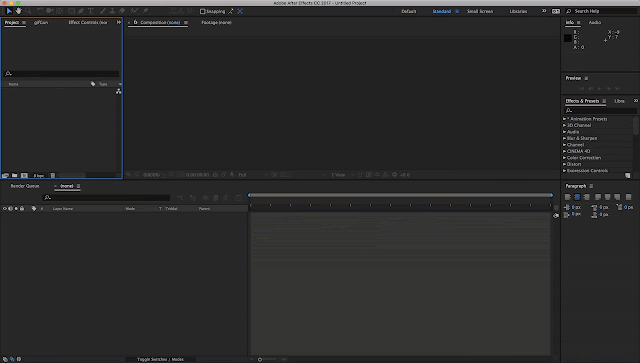Image resolution: width=640 pixels, height=363 pixels.
Task: Click the Toggle Switches / Modes button
Action: [160, 359]
